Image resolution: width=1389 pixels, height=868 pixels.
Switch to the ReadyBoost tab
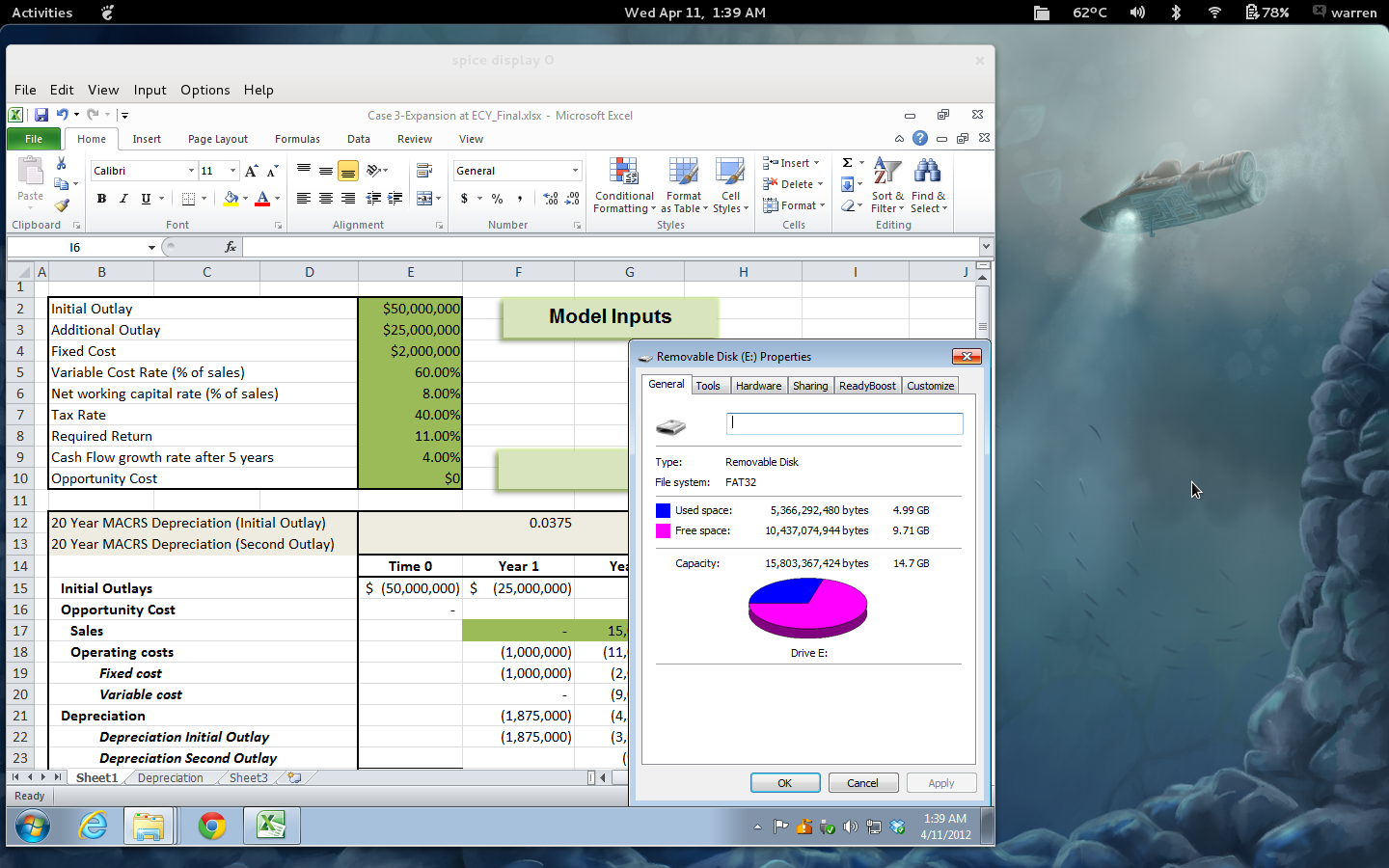click(x=866, y=385)
